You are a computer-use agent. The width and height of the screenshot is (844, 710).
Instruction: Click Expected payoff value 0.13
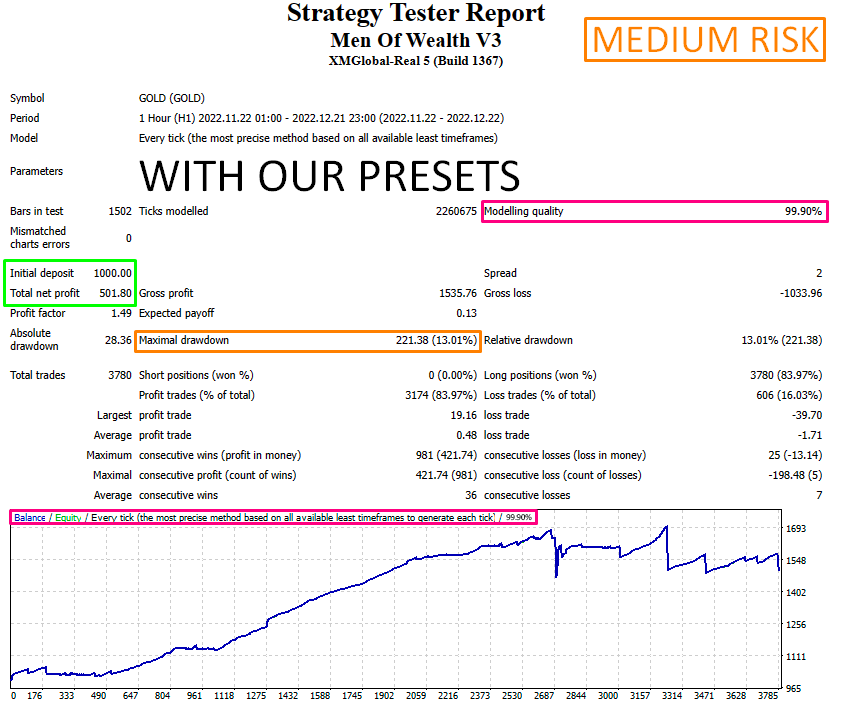click(466, 313)
